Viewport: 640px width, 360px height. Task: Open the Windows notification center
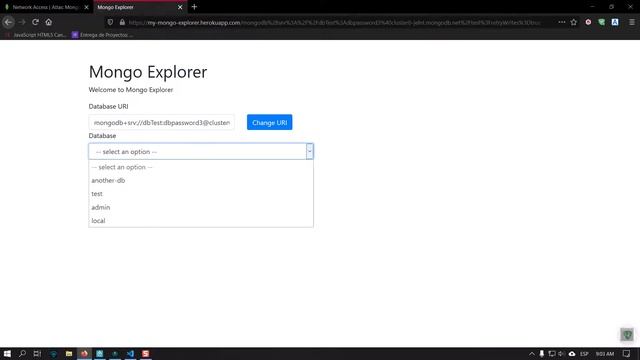[x=627, y=353]
